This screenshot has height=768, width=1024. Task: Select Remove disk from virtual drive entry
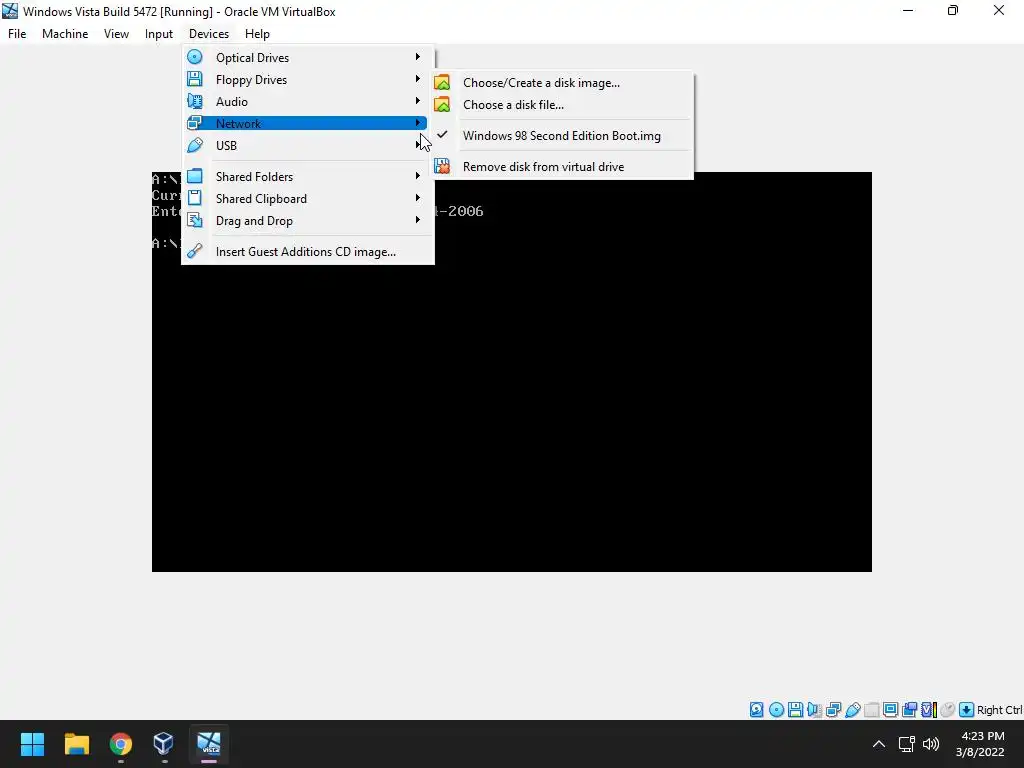coord(562,167)
